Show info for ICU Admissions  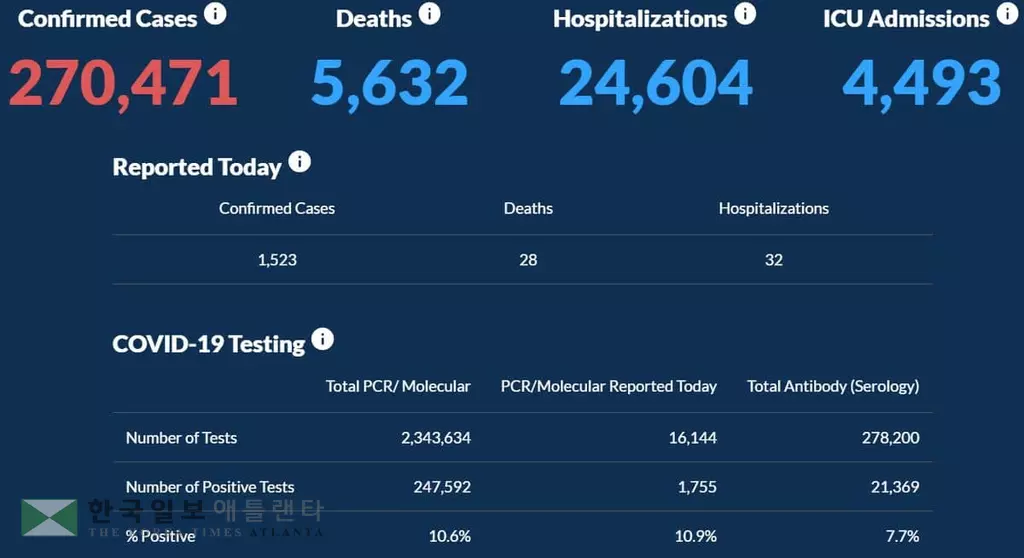(1007, 14)
